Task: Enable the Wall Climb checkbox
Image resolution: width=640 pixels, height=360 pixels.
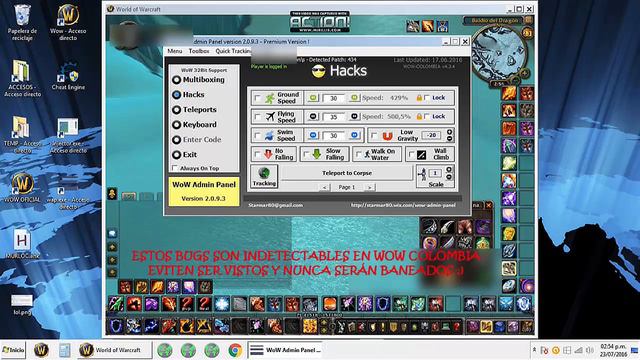Action: click(411, 154)
